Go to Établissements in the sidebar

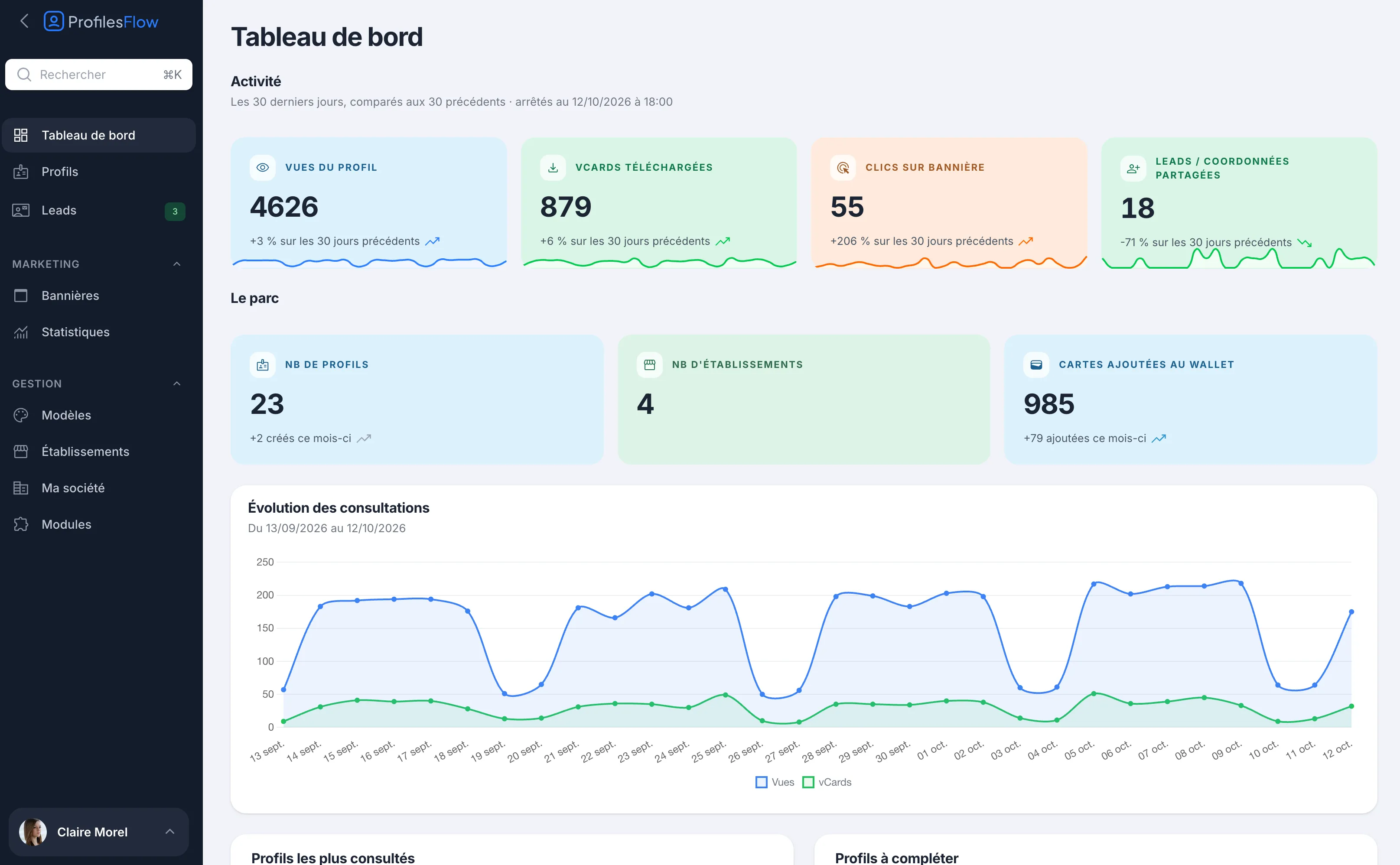tap(98, 452)
